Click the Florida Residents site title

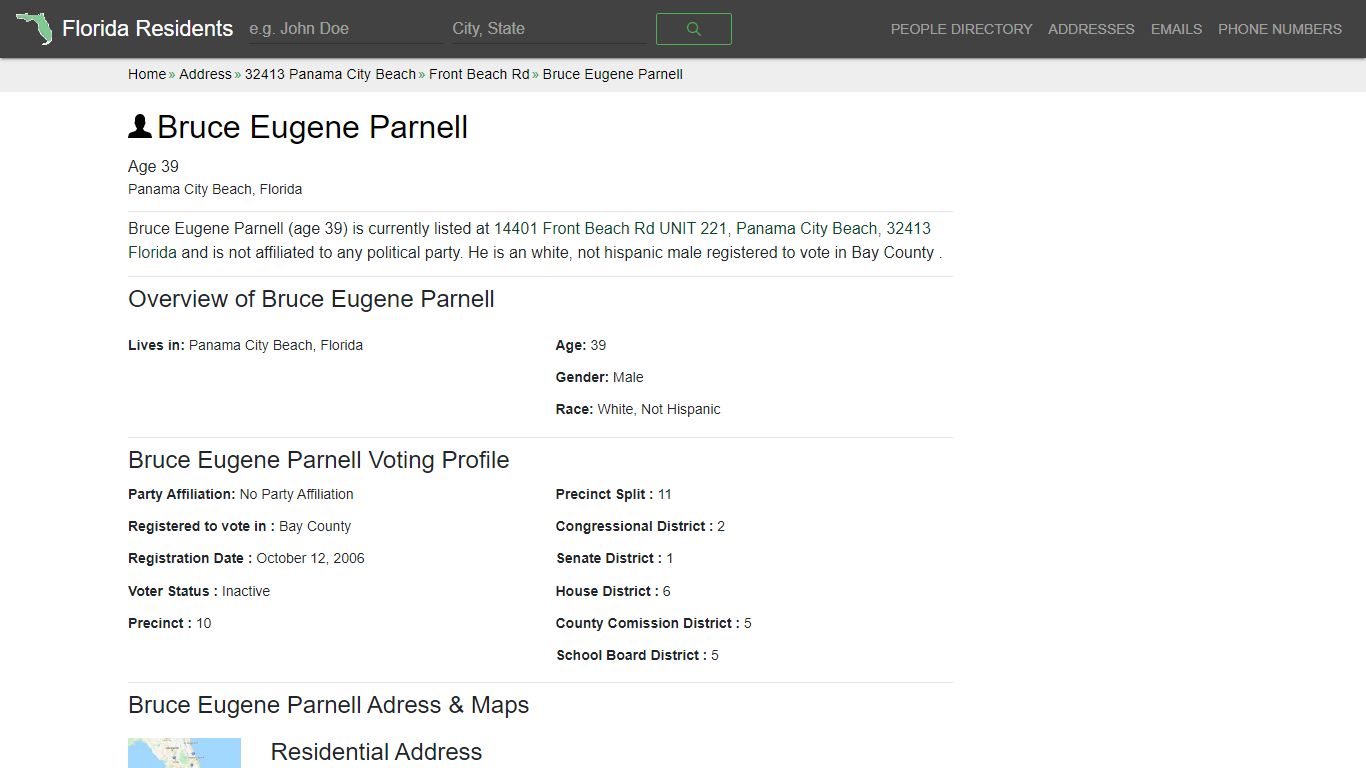click(147, 28)
